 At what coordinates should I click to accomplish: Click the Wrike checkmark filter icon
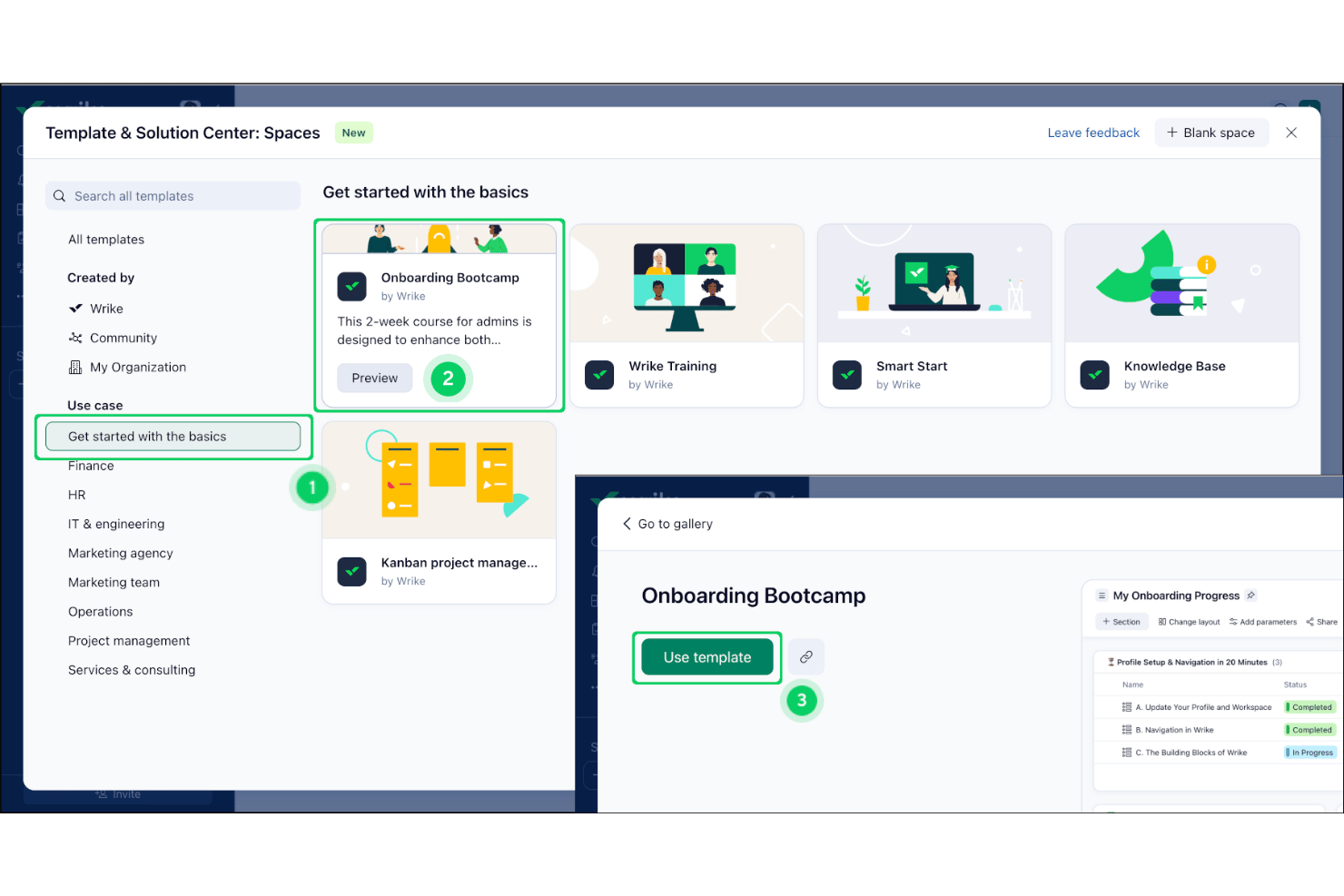[x=75, y=309]
